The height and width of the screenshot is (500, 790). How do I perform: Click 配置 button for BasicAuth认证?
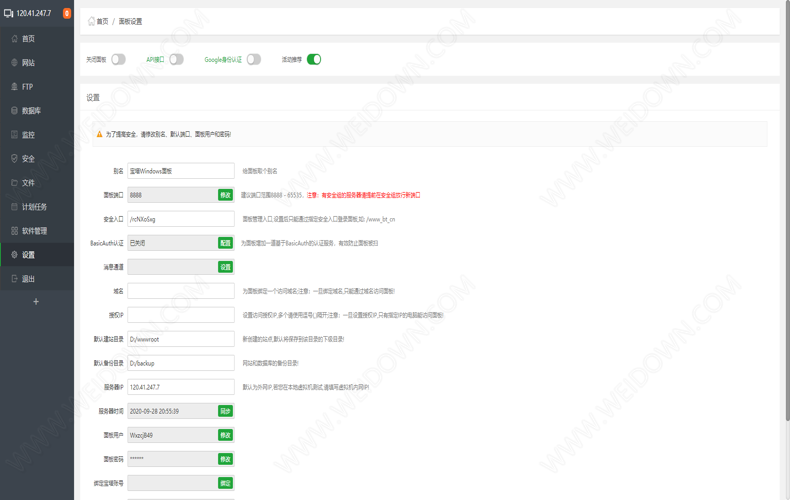point(225,243)
